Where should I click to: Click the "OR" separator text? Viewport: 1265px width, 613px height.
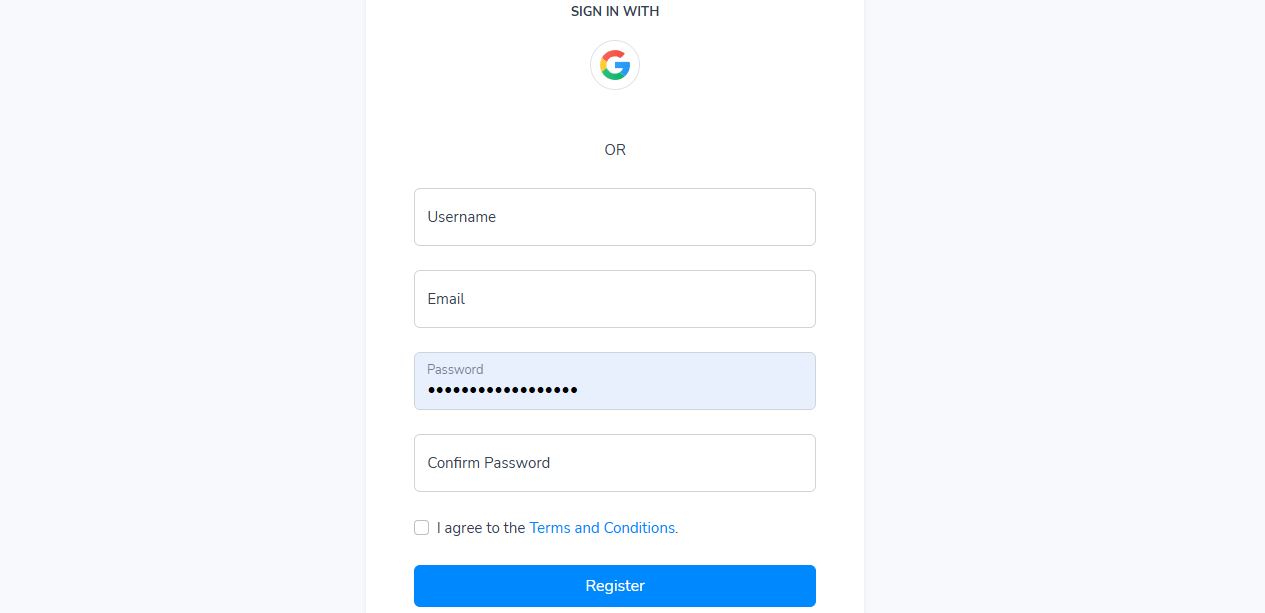point(615,150)
